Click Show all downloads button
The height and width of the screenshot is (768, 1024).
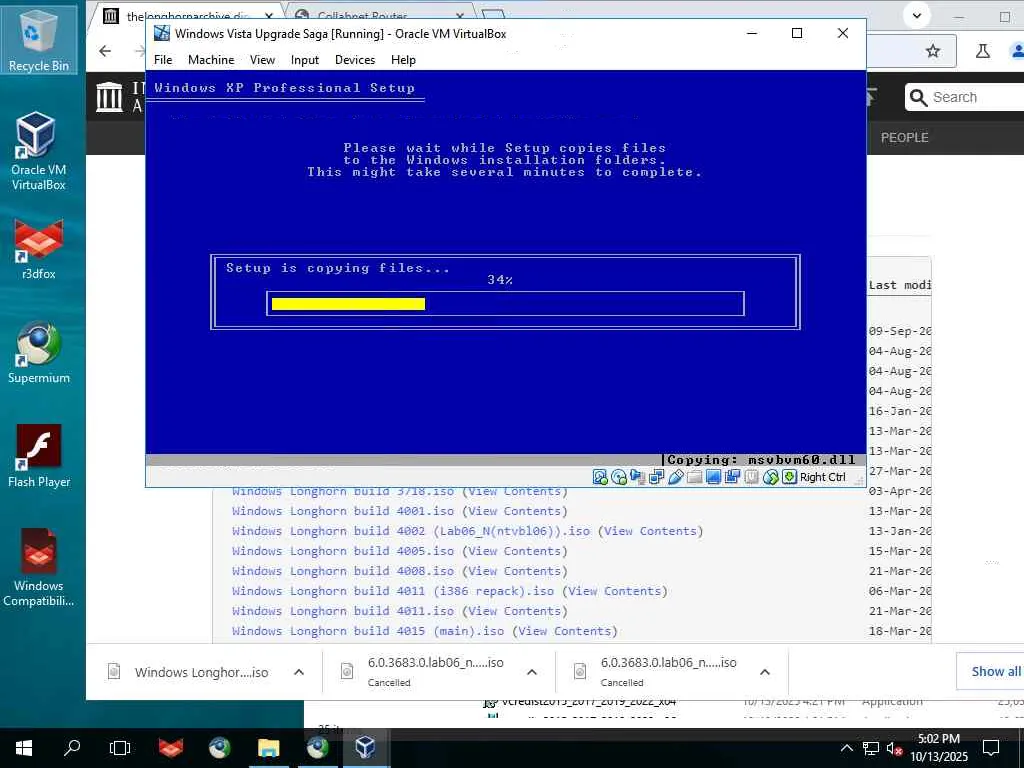(991, 671)
